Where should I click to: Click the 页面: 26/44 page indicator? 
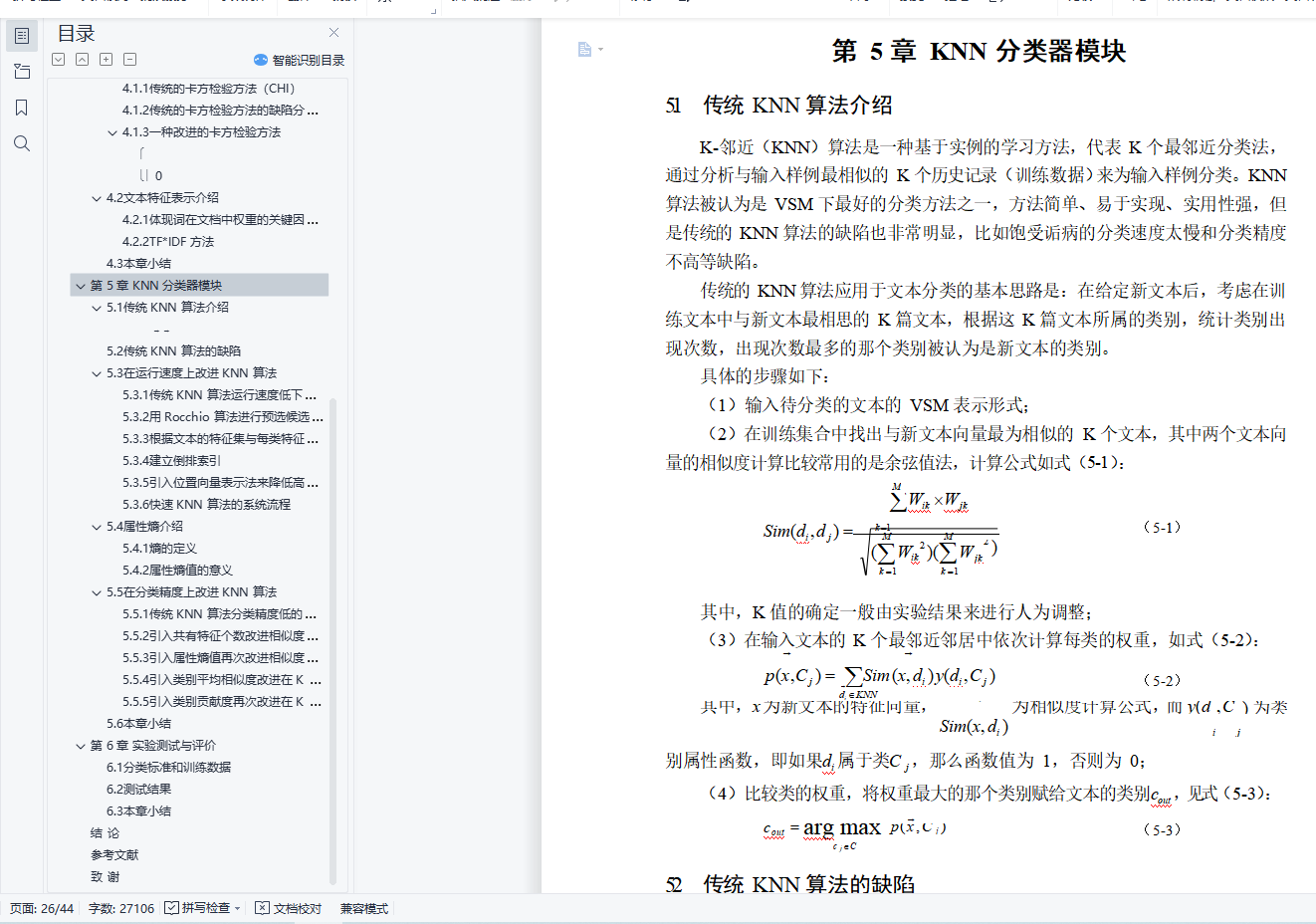pos(42,908)
